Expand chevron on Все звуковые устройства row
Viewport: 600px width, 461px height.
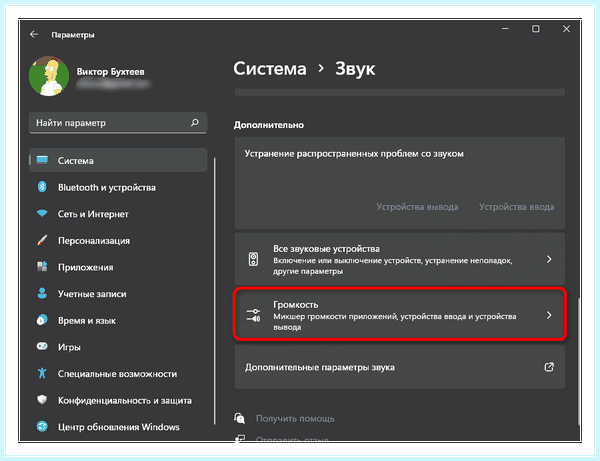tap(549, 259)
